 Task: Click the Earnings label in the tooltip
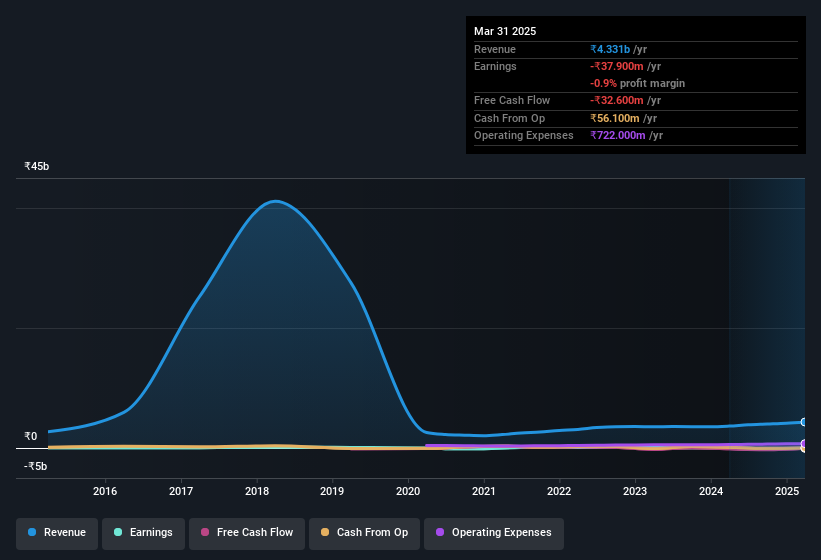tap(495, 66)
